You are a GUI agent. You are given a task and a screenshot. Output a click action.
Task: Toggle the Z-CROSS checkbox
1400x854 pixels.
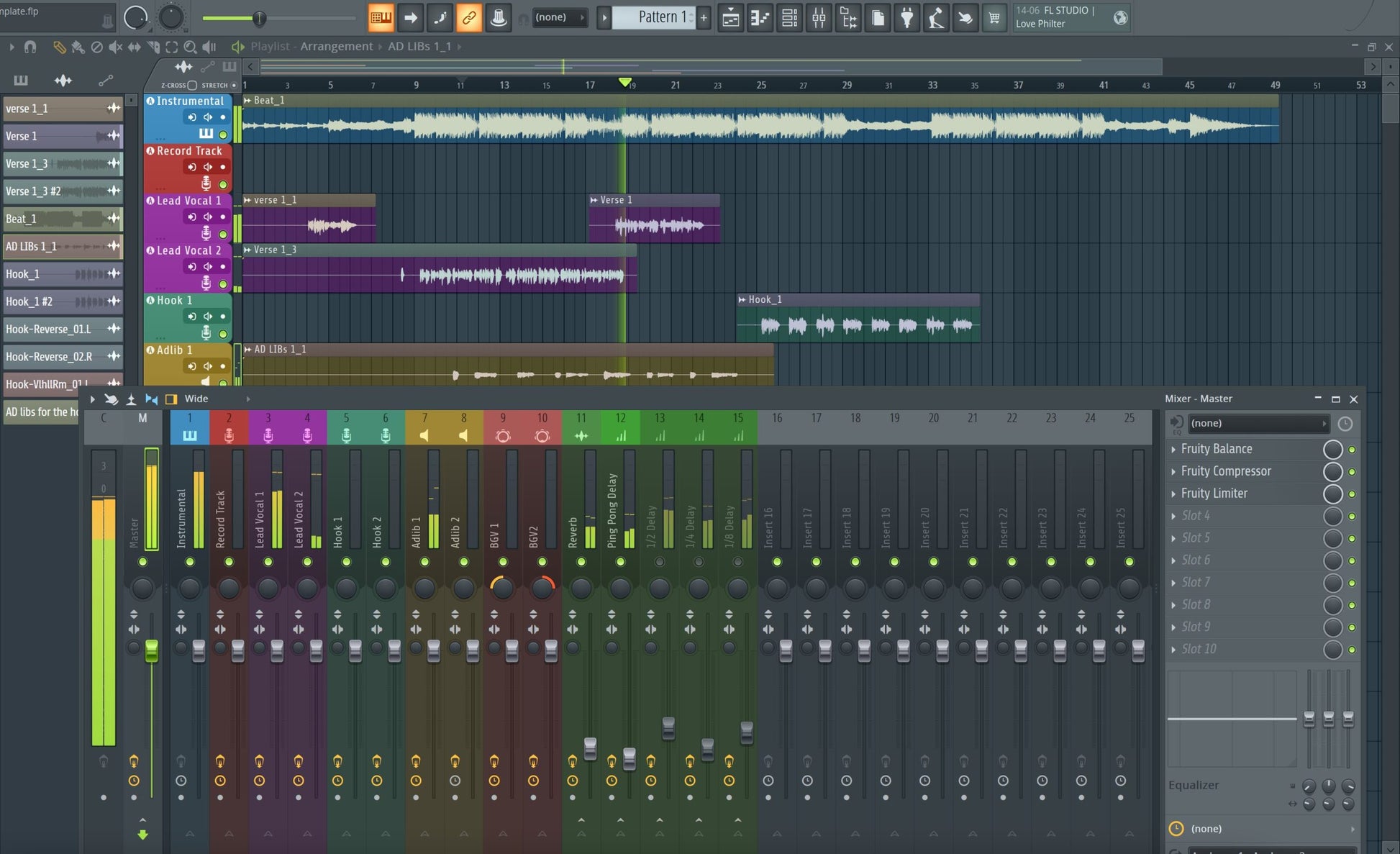192,85
